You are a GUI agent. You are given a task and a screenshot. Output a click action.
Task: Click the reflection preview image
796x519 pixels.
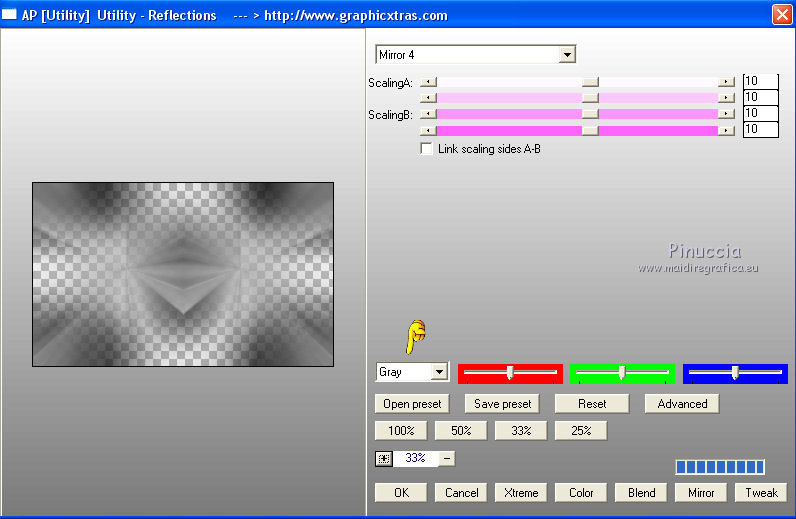pos(183,274)
